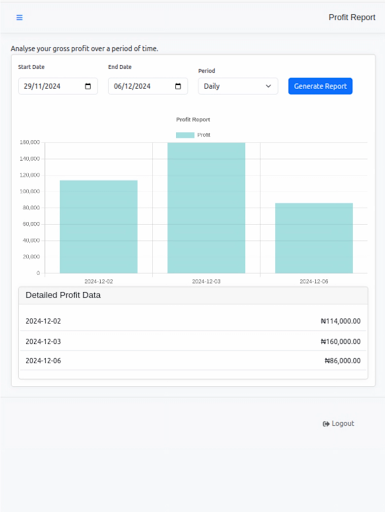Click the ₦160,000.00 profit value
This screenshot has height=512, width=385.
(x=341, y=341)
